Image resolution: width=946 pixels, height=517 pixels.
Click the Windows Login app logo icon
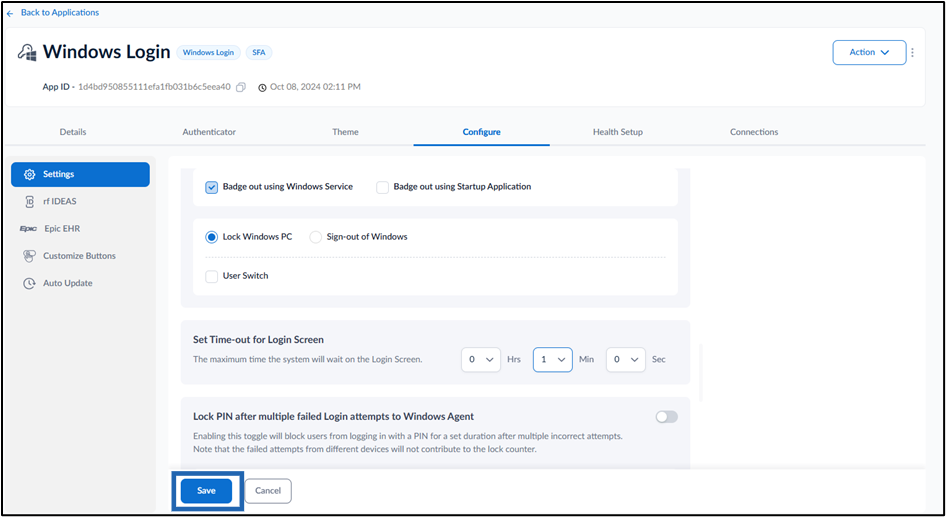[27, 52]
